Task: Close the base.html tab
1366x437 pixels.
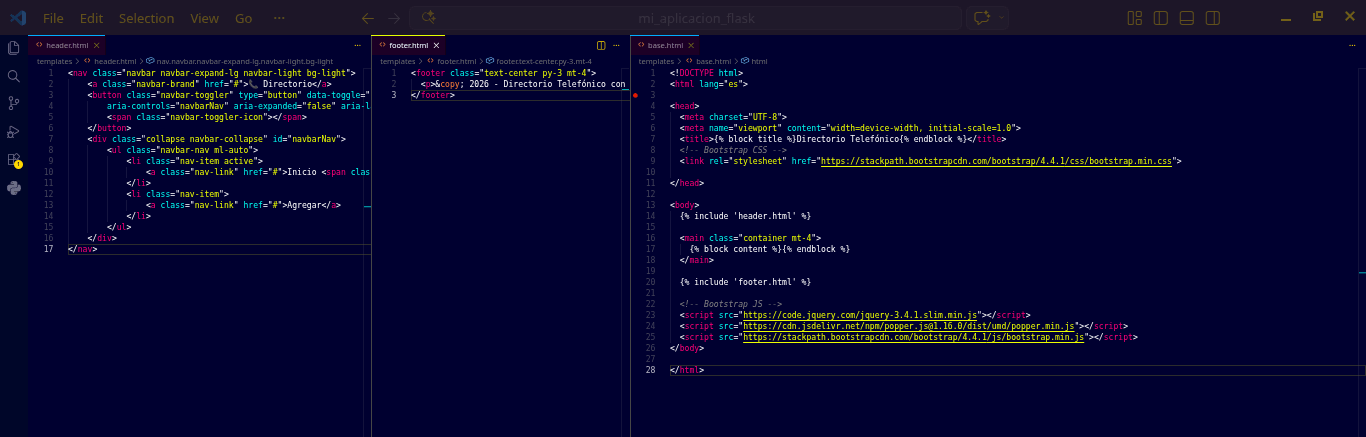Action: [693, 46]
